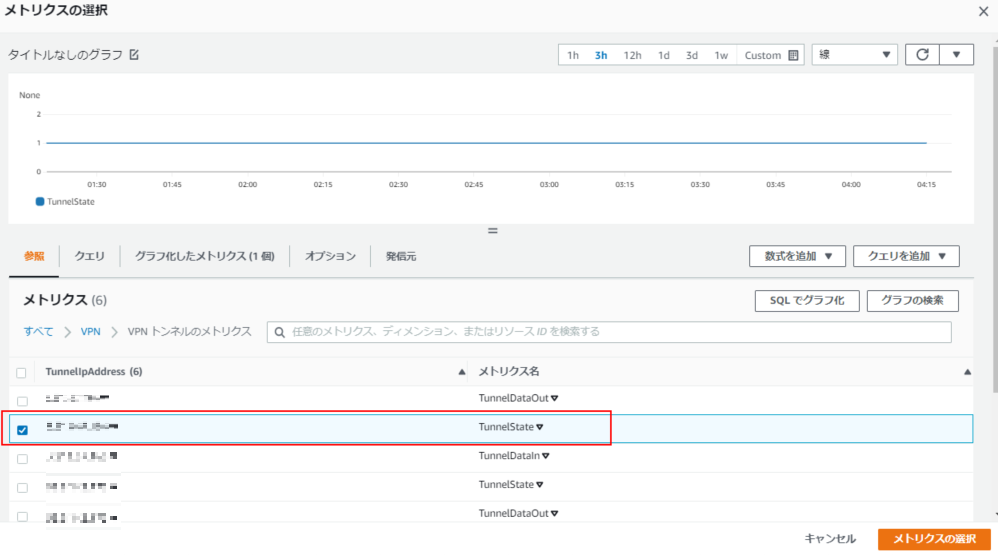The height and width of the screenshot is (555, 998).
Task: Open the refresh options dropdown arrow
Action: pyautogui.click(x=956, y=55)
